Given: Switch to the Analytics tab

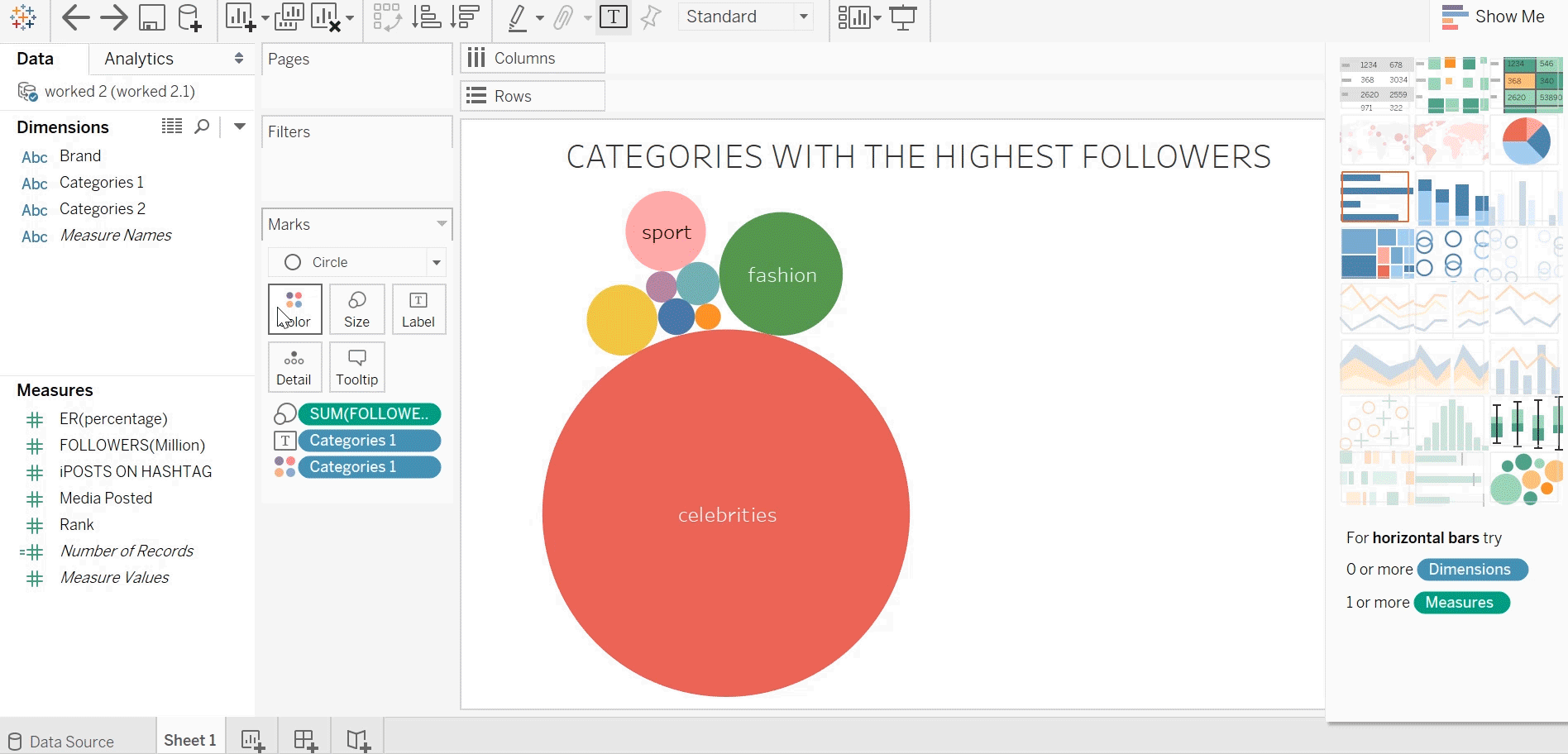Looking at the screenshot, I should click(x=137, y=58).
